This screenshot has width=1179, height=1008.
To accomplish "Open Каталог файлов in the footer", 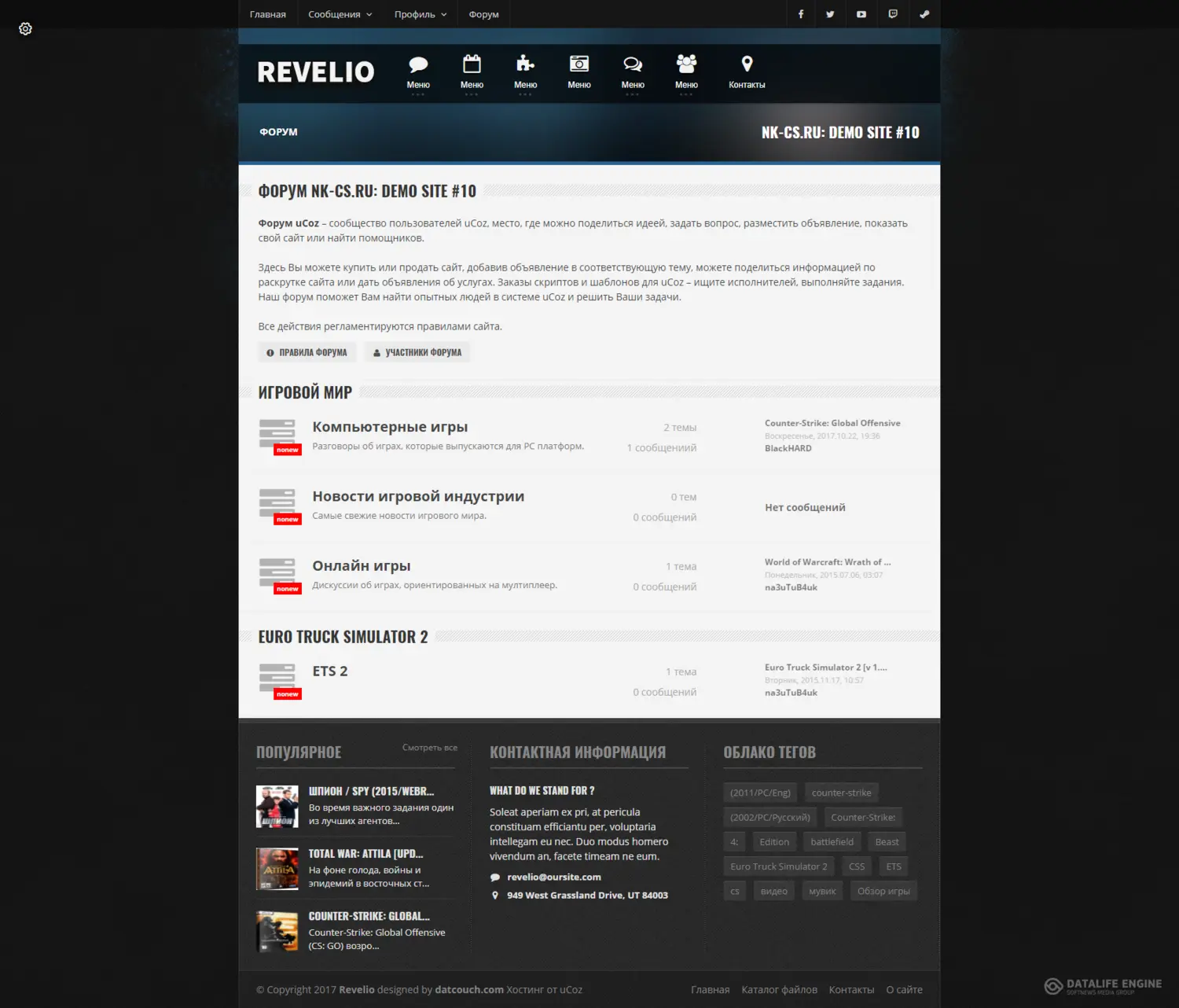I will click(x=779, y=990).
